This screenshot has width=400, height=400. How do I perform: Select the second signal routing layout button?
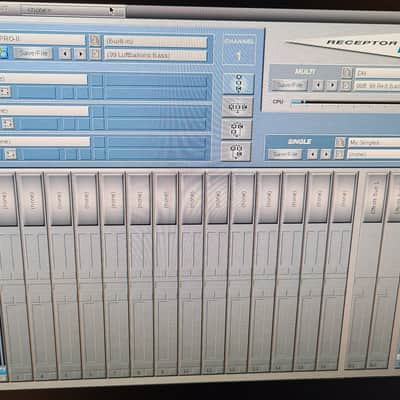tap(237, 107)
